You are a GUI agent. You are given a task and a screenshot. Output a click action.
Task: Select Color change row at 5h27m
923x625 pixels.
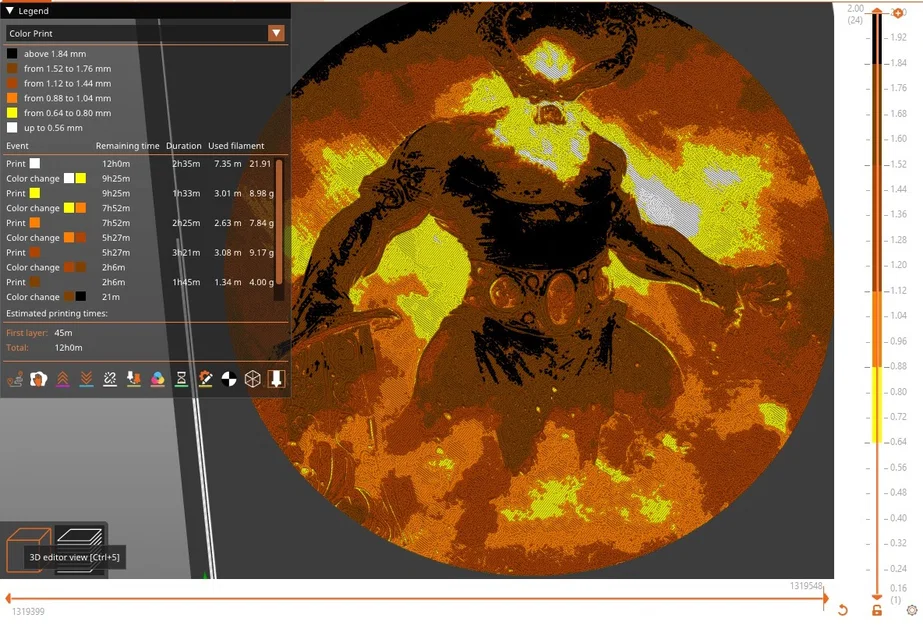pos(140,238)
